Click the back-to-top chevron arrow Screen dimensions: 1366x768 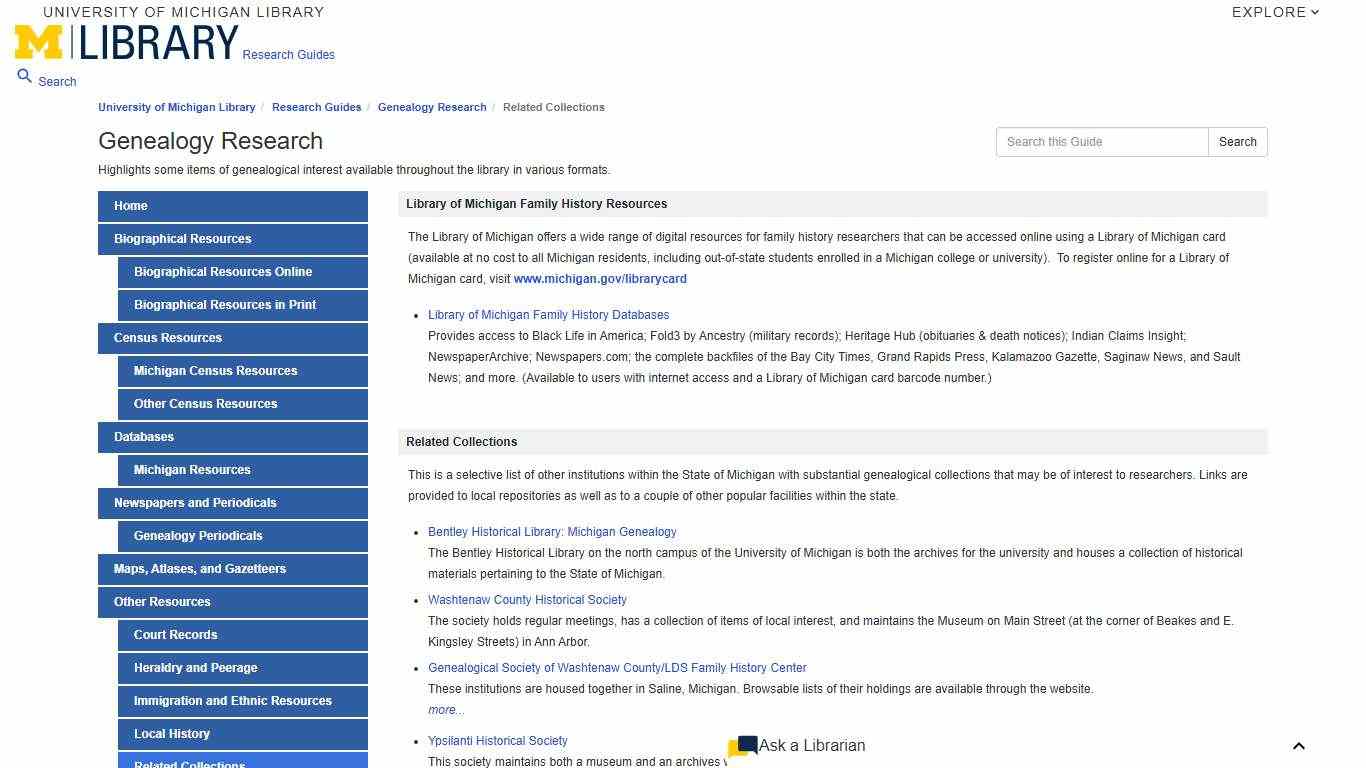[x=1298, y=745]
